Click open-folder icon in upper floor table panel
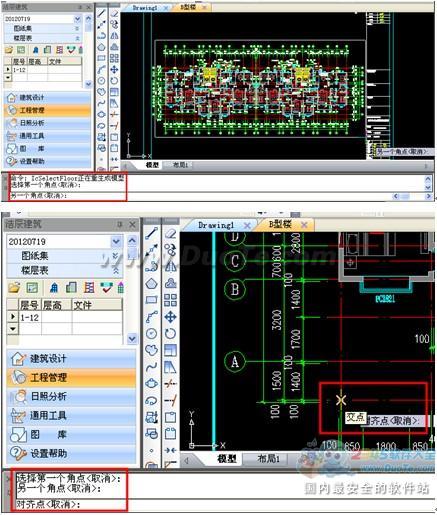Viewport: 437px width, 515px height. pos(9,50)
